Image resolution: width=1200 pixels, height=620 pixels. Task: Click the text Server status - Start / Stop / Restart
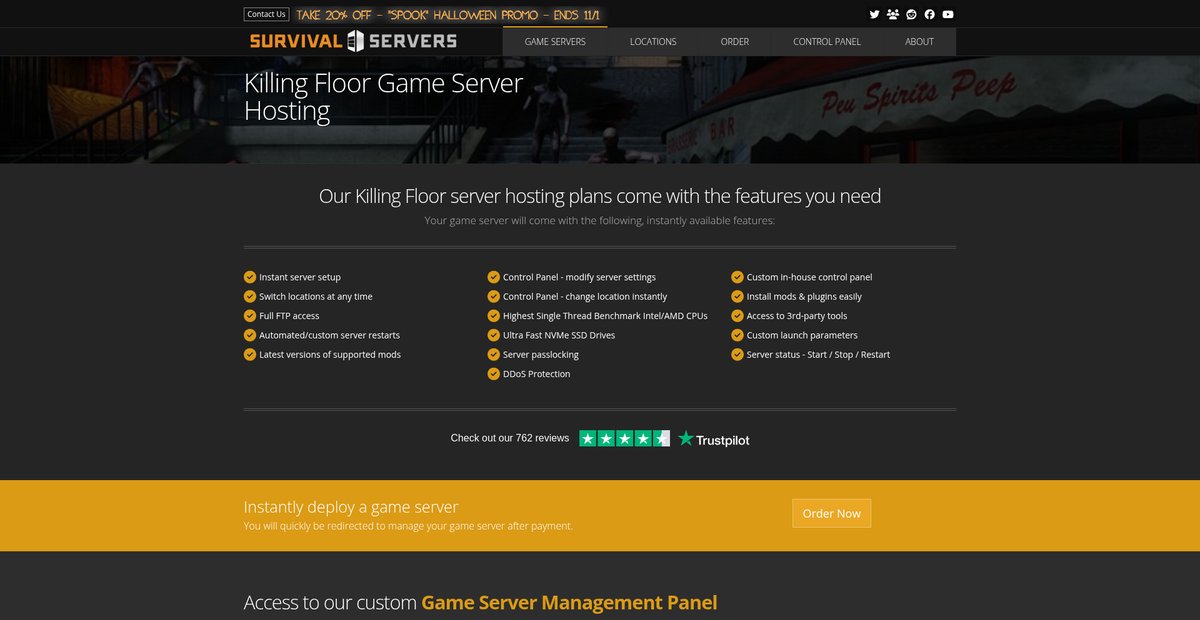(x=818, y=355)
